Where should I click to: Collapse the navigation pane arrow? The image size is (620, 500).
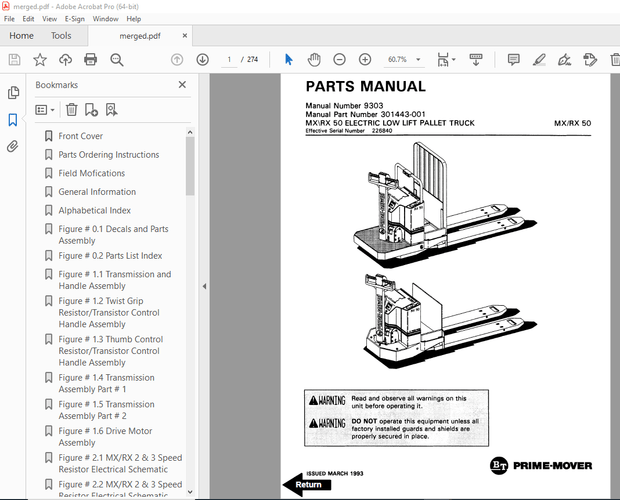[204, 286]
